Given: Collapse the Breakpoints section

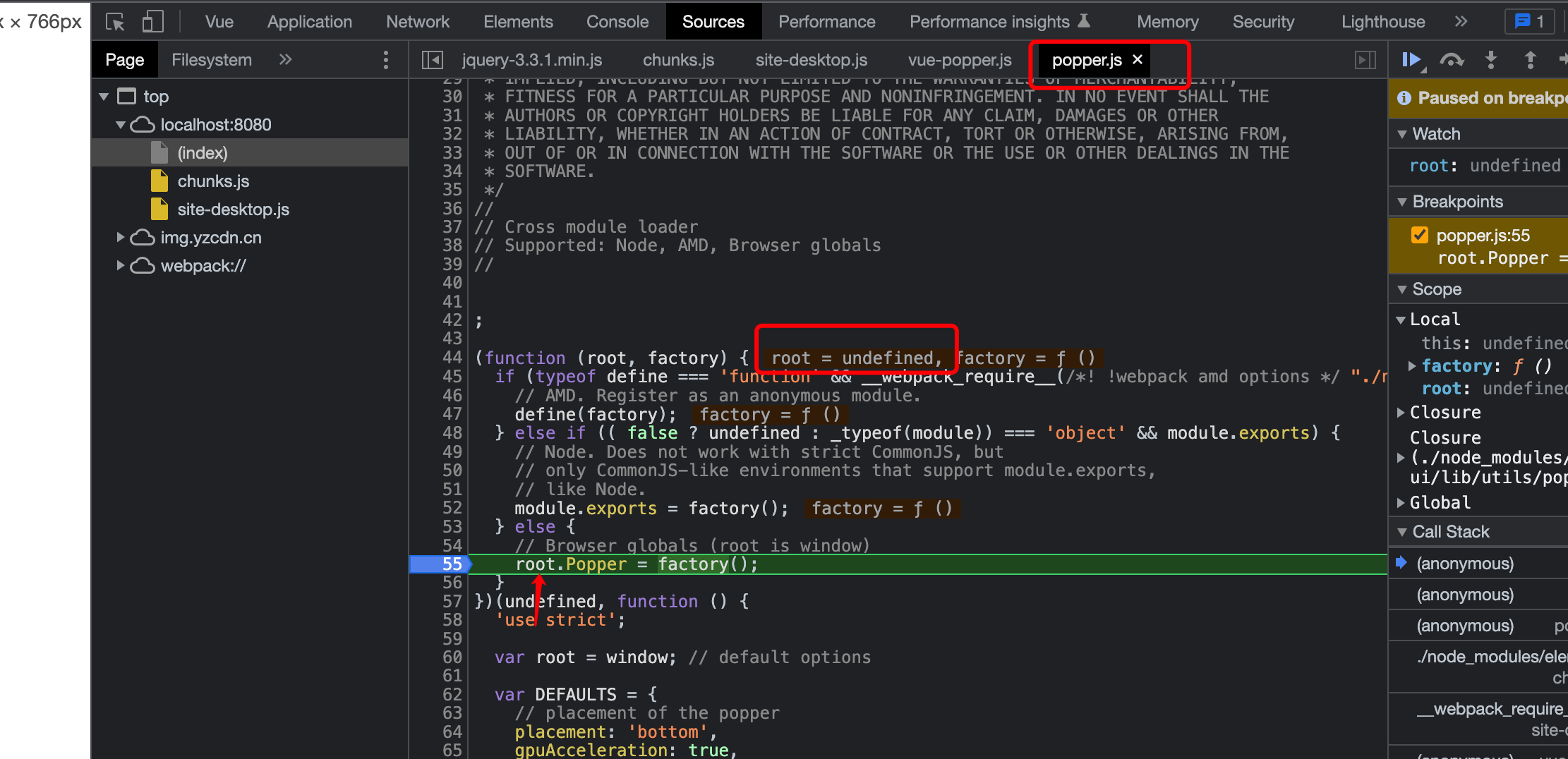Looking at the screenshot, I should [x=1402, y=202].
